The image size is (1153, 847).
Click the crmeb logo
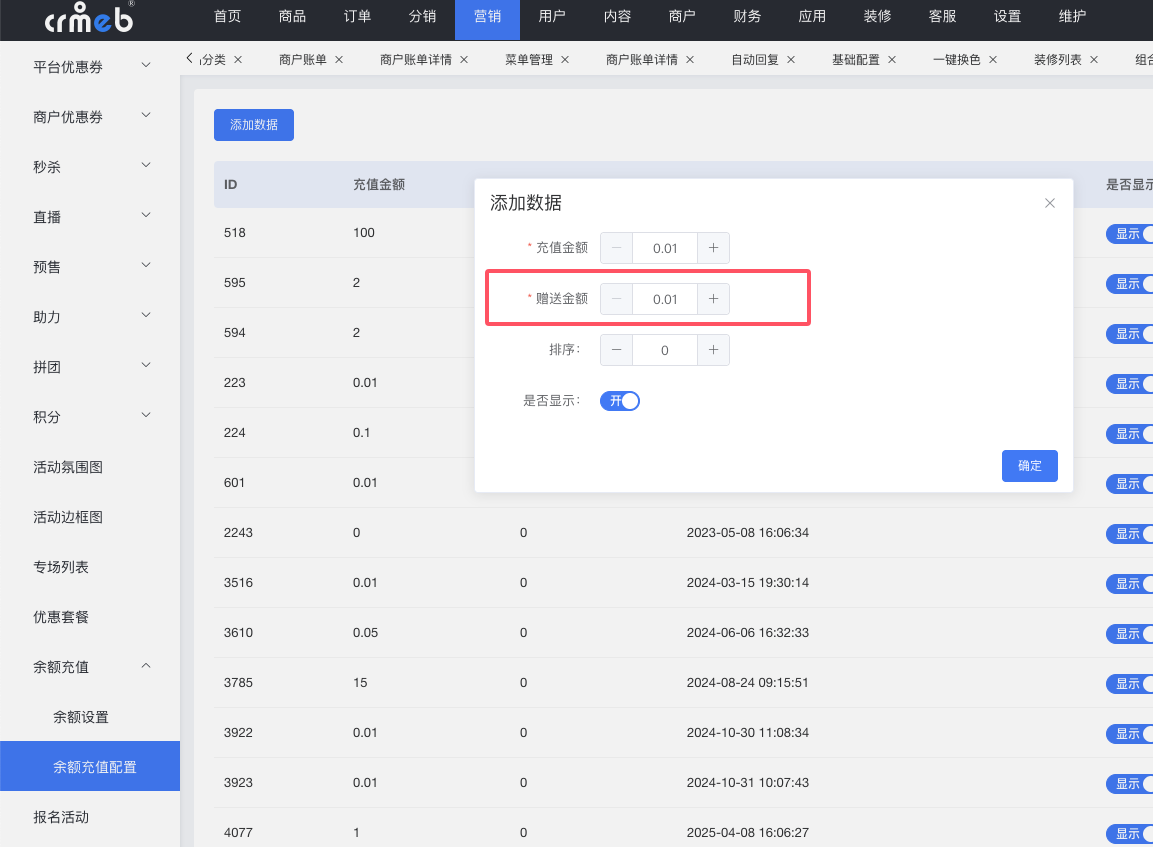(x=90, y=18)
